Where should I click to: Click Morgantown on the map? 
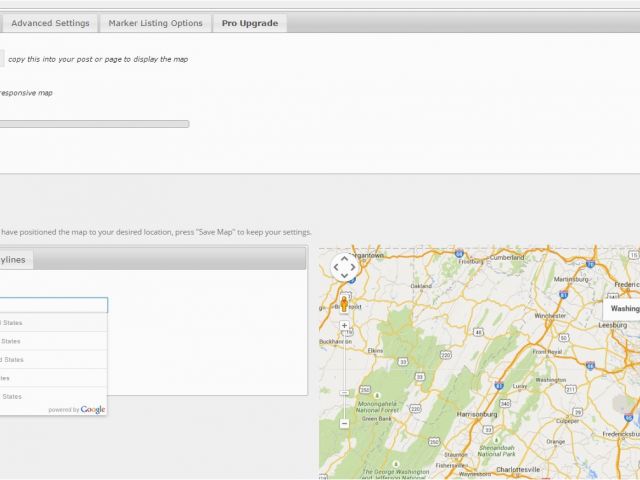coord(366,255)
